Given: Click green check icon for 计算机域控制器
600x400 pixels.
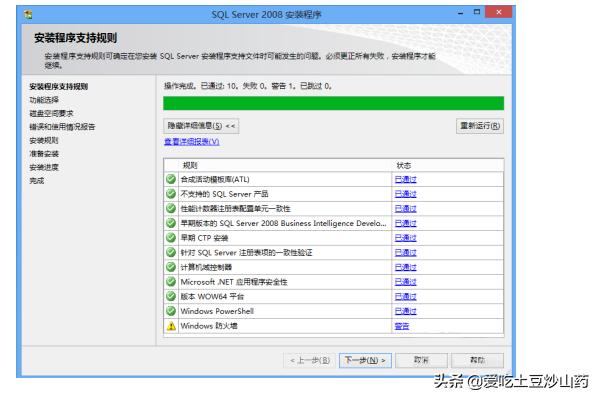Looking at the screenshot, I should [x=171, y=267].
